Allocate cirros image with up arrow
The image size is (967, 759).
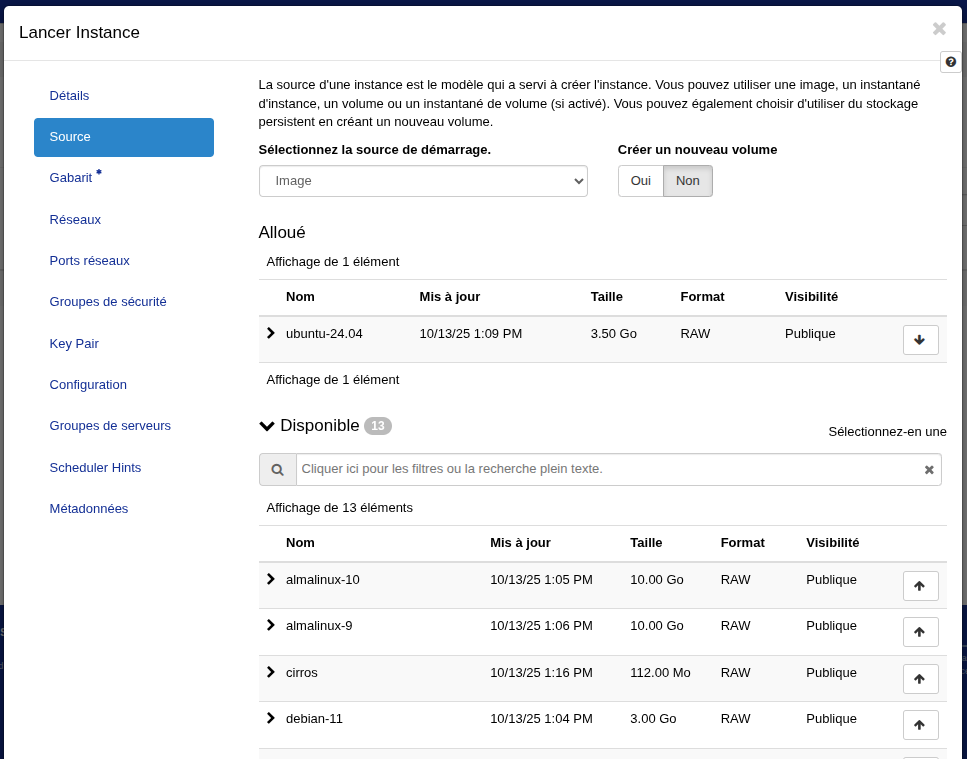[x=920, y=679]
